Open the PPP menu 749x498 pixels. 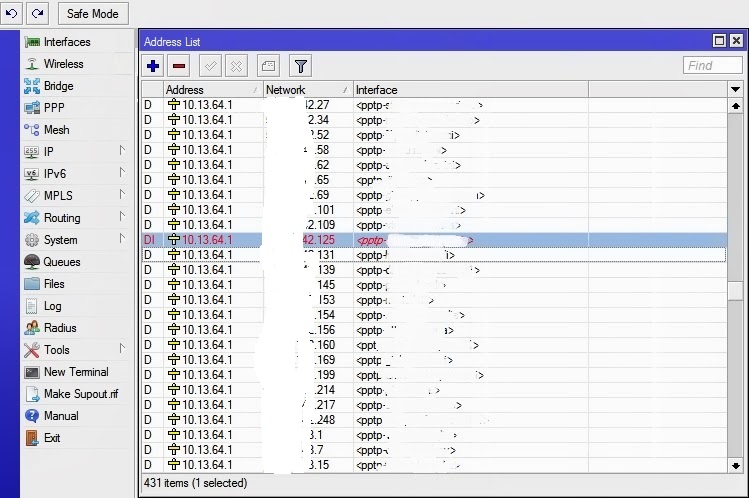click(54, 108)
